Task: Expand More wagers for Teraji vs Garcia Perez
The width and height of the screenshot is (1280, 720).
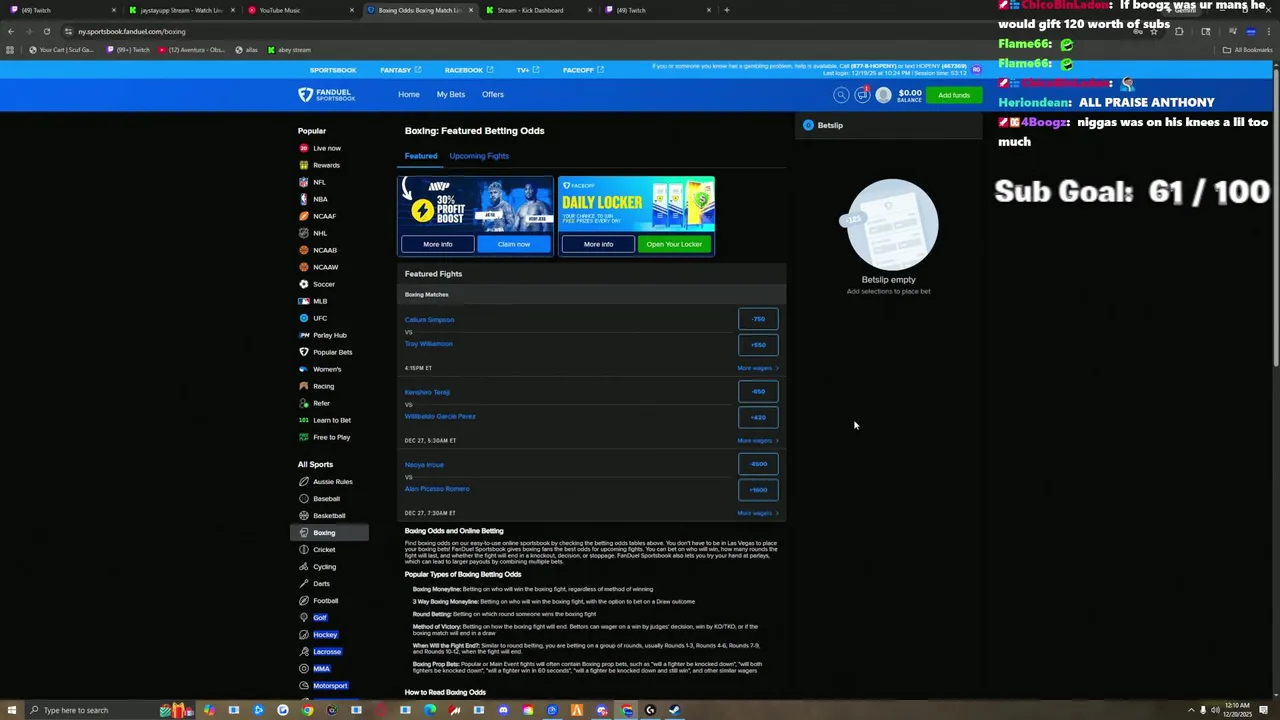Action: [x=757, y=440]
